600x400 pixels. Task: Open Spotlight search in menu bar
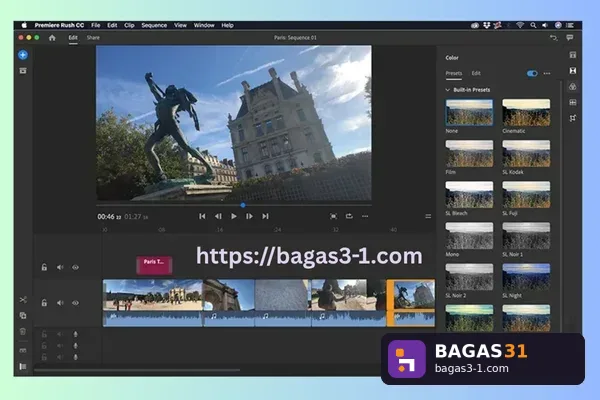point(533,25)
